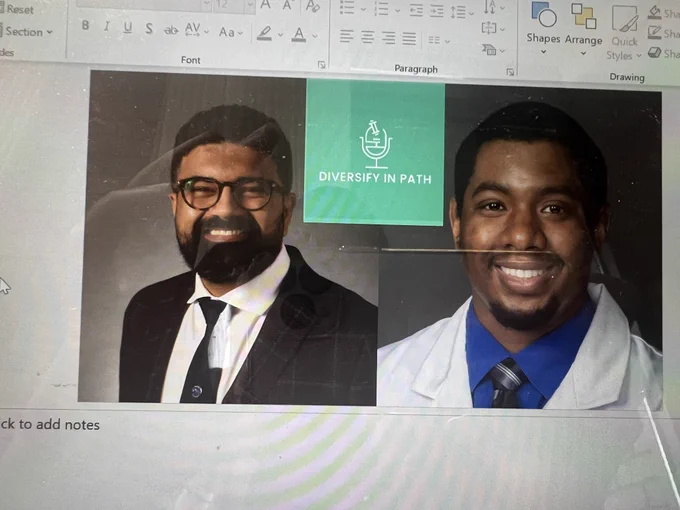Align text right
Image resolution: width=680 pixels, height=510 pixels.
point(388,38)
